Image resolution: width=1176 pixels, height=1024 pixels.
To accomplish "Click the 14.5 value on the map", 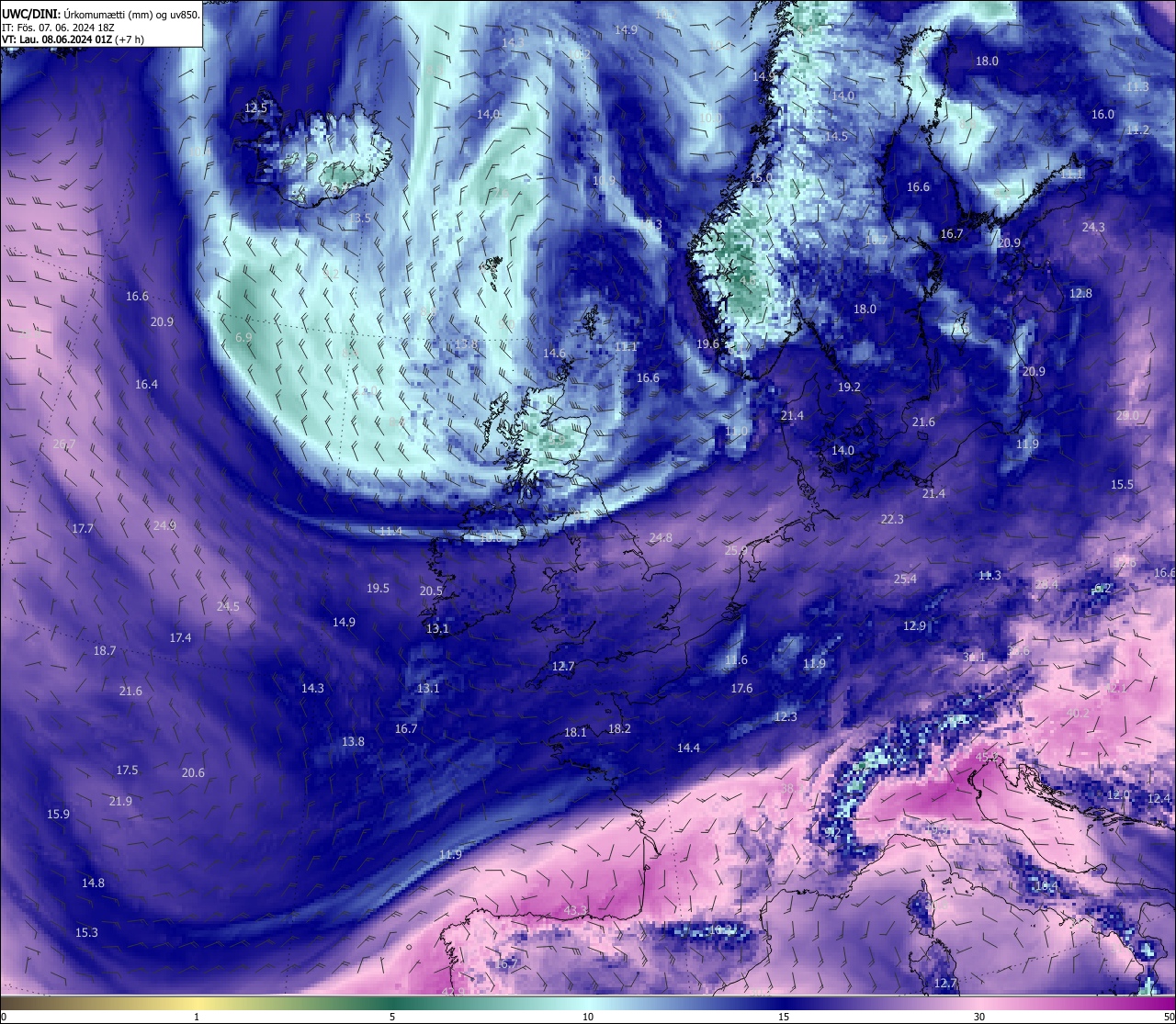I will 836,136.
